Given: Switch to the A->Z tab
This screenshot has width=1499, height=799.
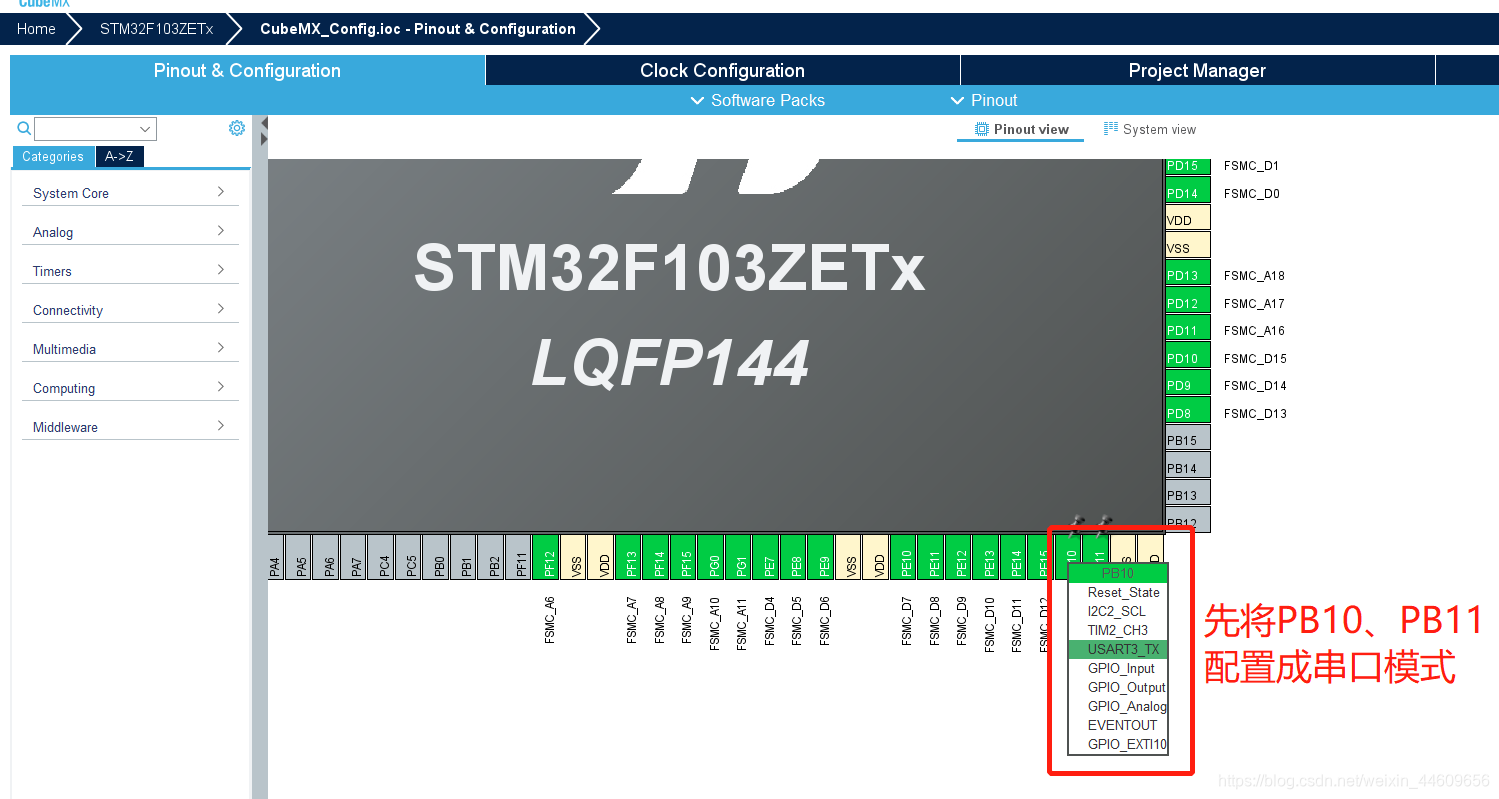Looking at the screenshot, I should tap(119, 156).
